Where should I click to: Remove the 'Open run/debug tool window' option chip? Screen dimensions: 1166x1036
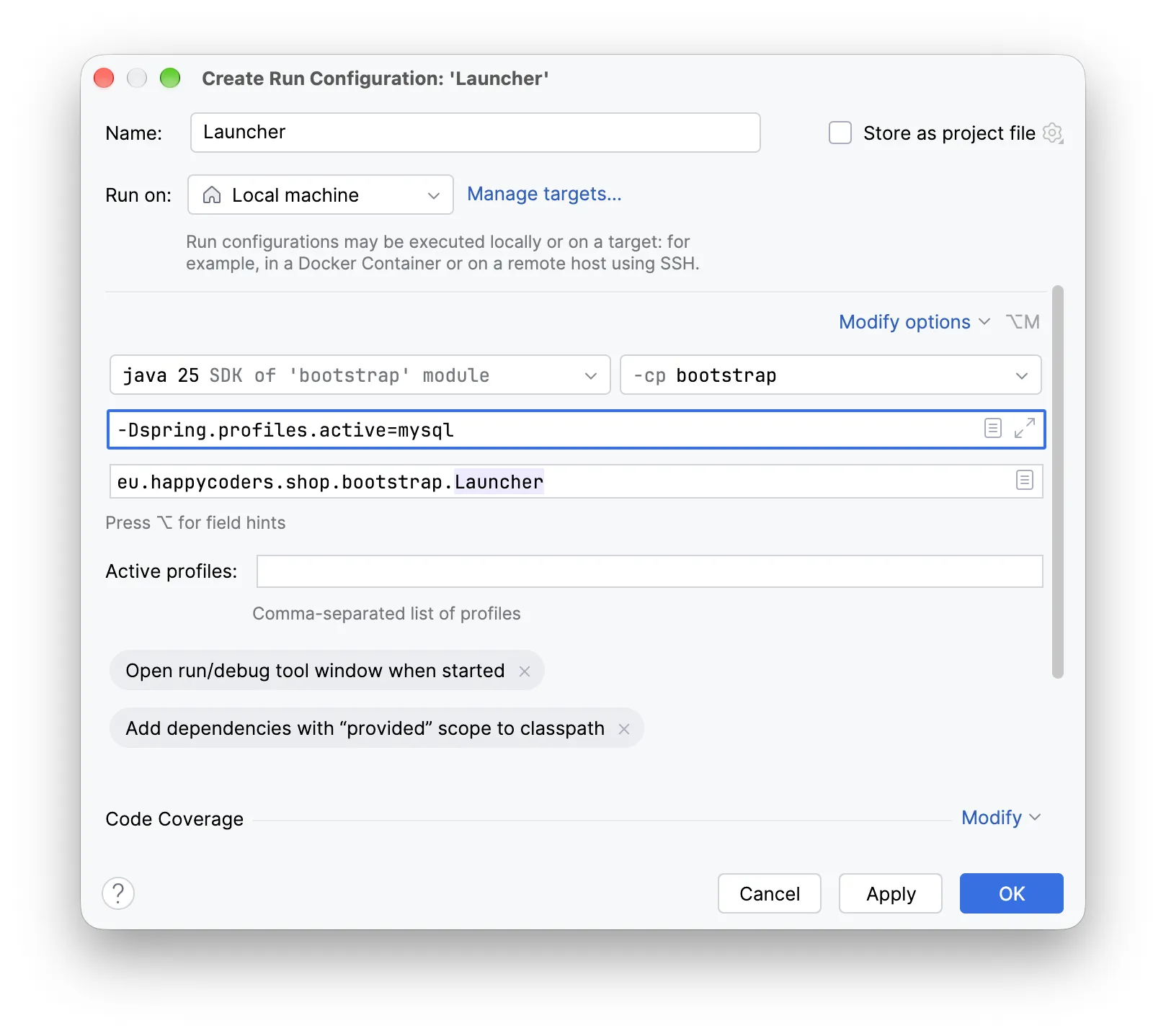pyautogui.click(x=525, y=671)
